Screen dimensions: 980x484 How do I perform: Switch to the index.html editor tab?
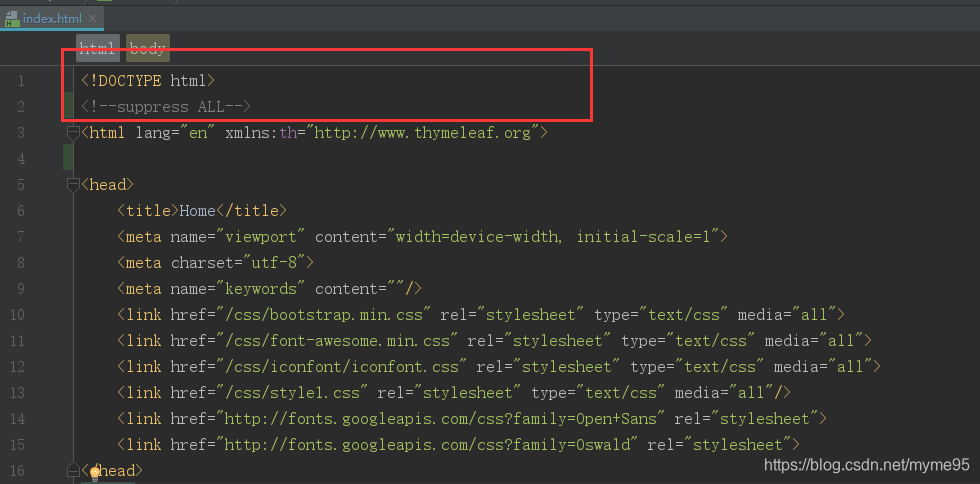[x=52, y=18]
